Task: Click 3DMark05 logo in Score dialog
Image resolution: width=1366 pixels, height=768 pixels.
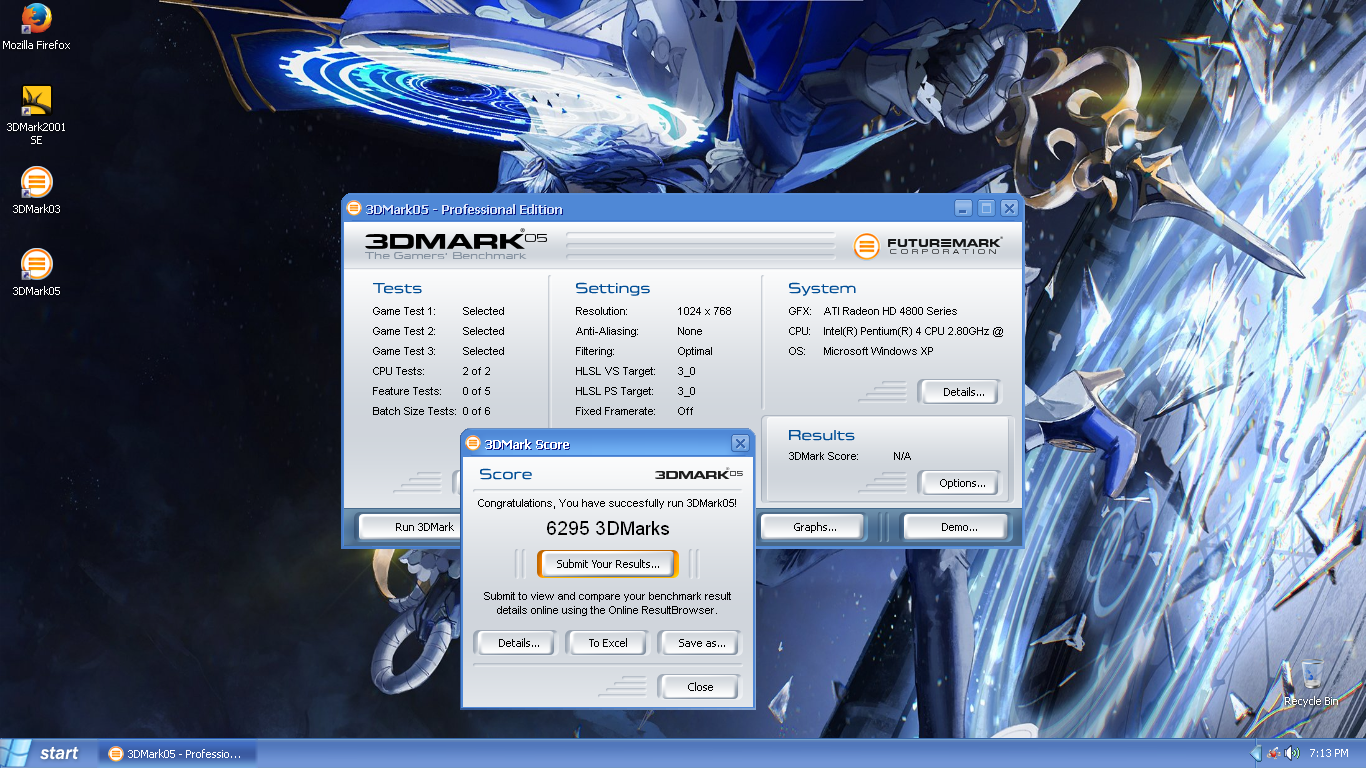Action: 699,474
